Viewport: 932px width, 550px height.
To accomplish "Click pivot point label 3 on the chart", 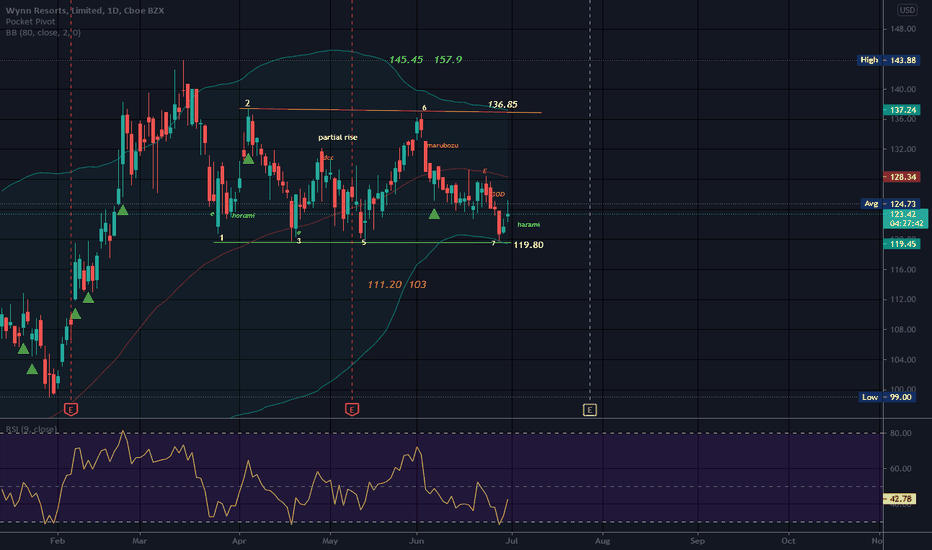I will click(299, 240).
